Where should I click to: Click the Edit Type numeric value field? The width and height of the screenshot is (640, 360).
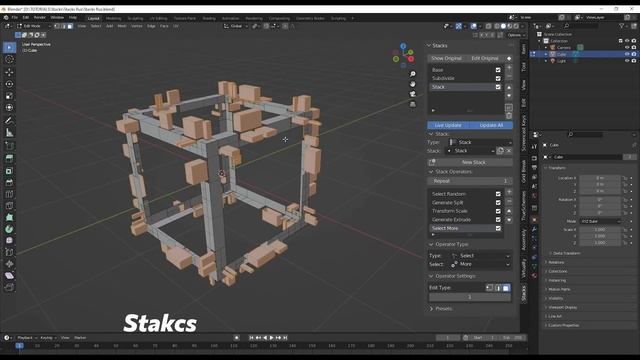[x=469, y=297]
